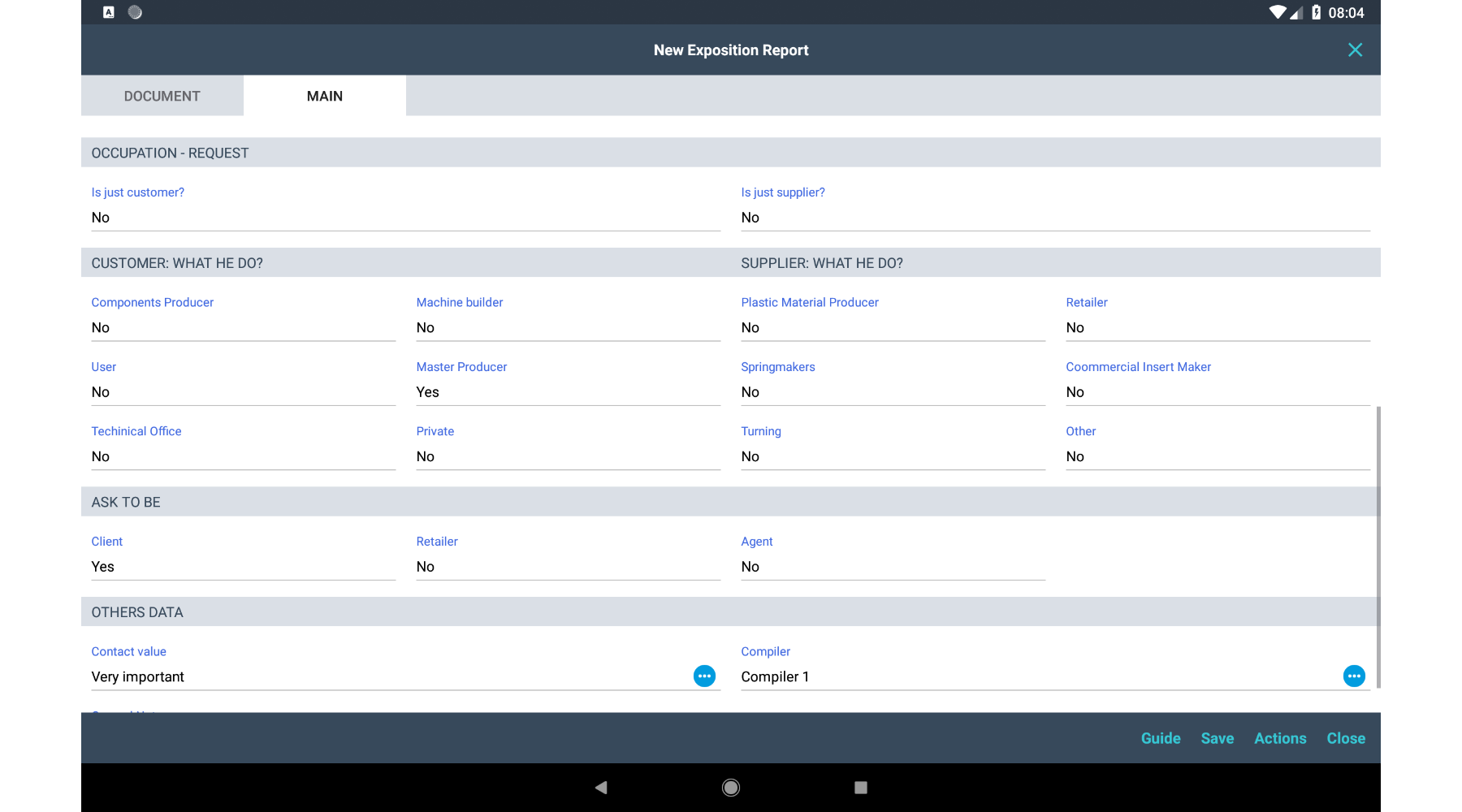The width and height of the screenshot is (1462, 812).
Task: Click the vertical scrollbar on right edge
Action: 1378,544
